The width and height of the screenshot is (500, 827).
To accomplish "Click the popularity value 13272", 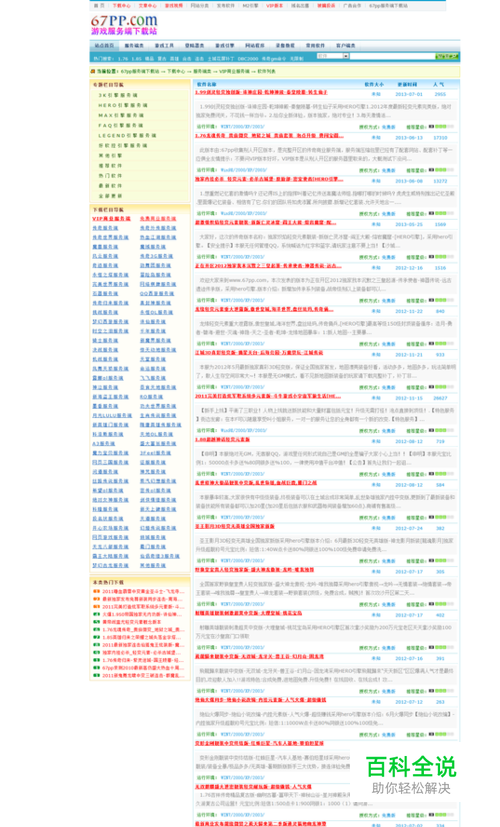I will point(440,181).
